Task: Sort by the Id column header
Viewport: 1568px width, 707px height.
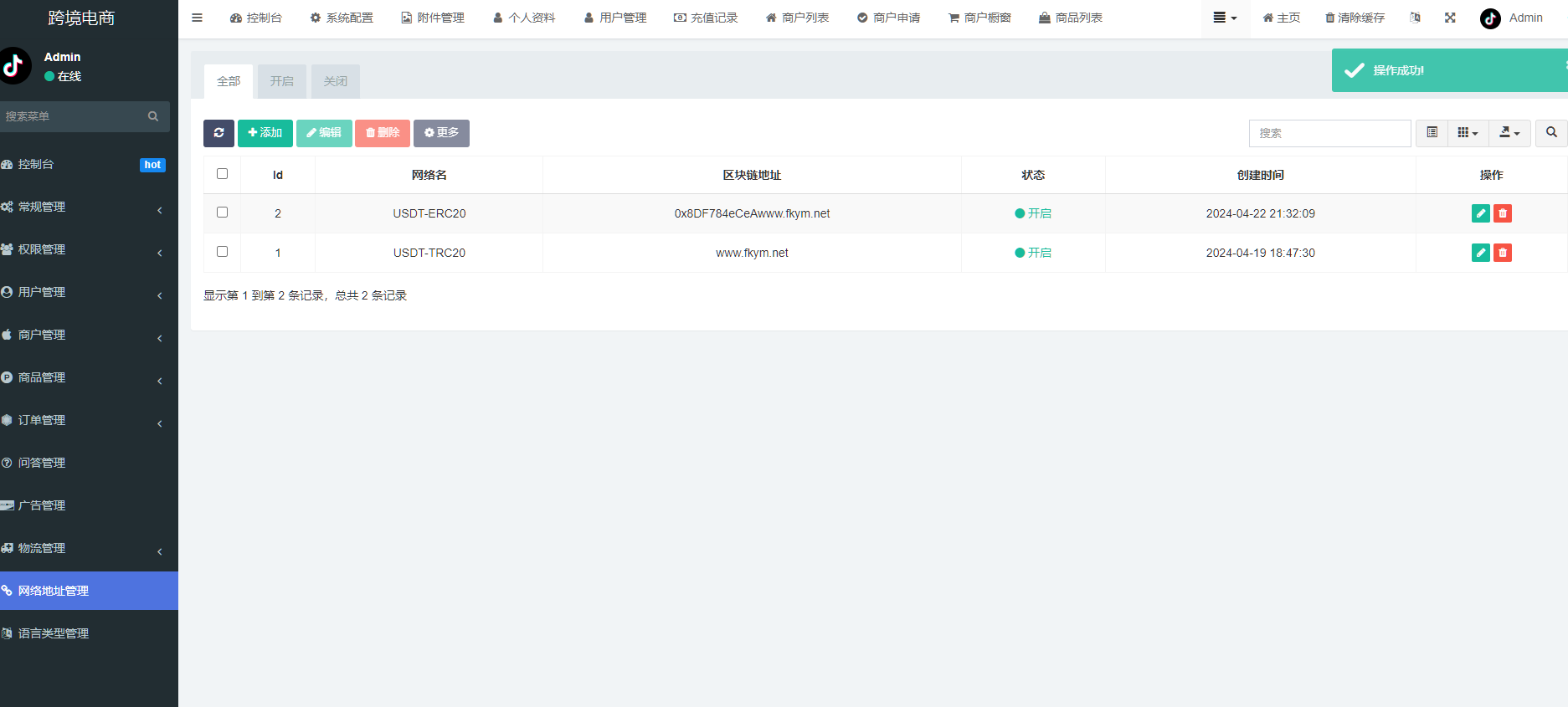Action: pos(278,175)
